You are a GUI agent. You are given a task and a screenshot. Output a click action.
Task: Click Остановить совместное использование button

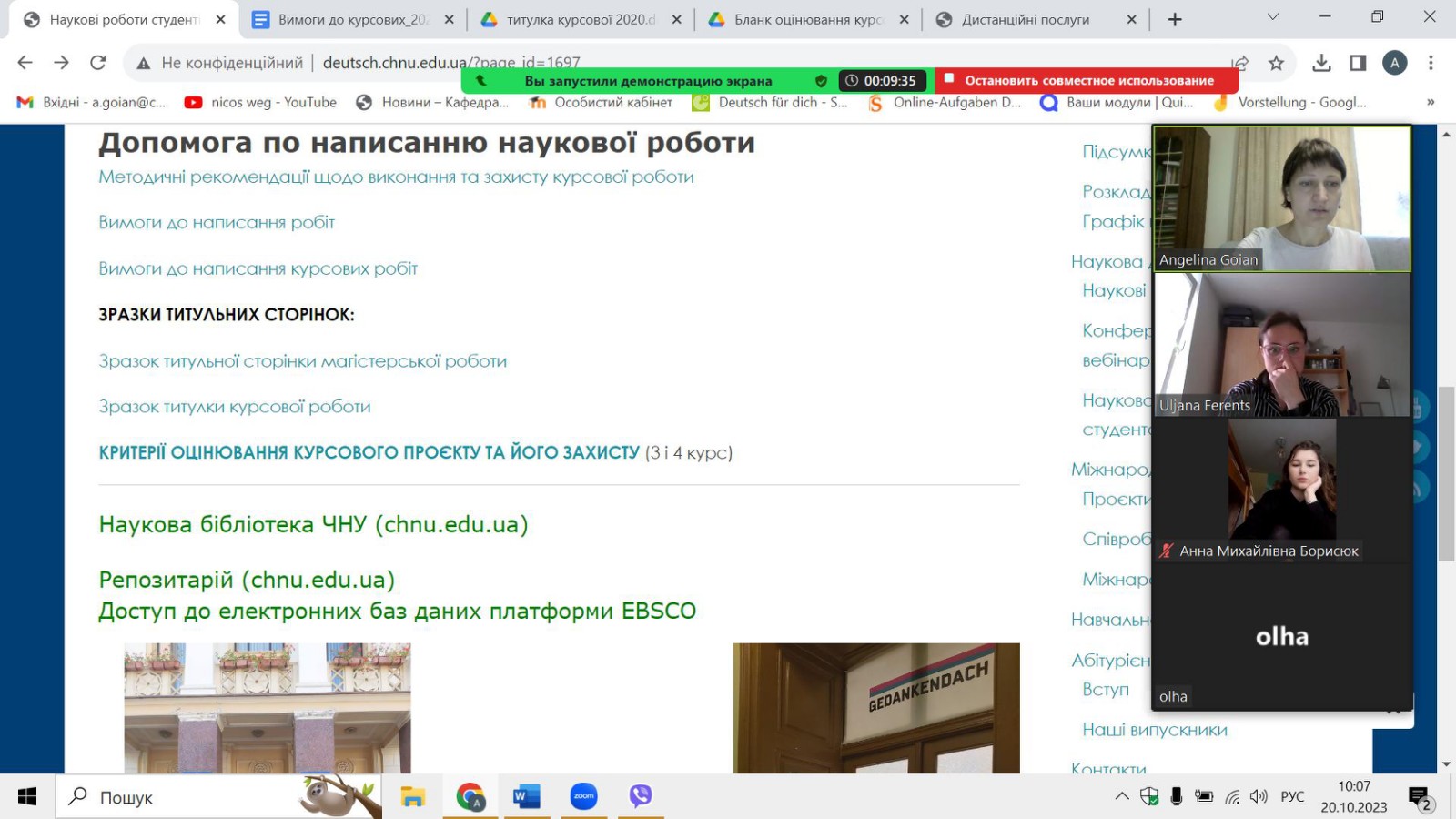pos(1087,80)
